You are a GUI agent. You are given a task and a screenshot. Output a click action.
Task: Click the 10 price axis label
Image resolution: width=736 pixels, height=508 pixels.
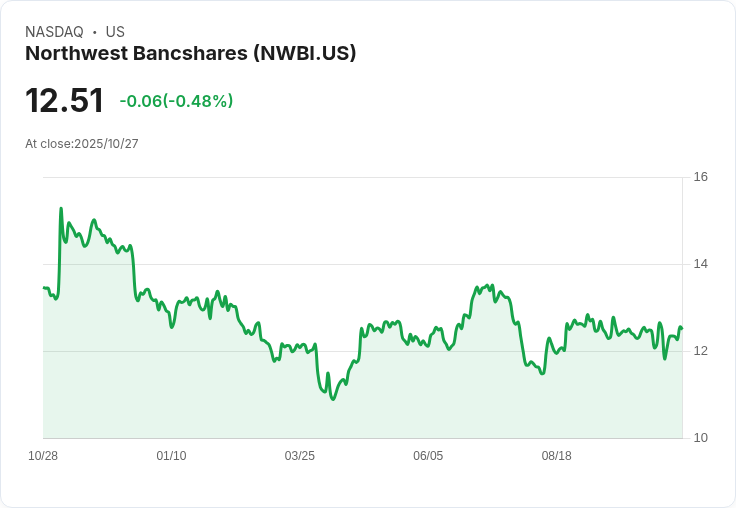[x=701, y=438]
